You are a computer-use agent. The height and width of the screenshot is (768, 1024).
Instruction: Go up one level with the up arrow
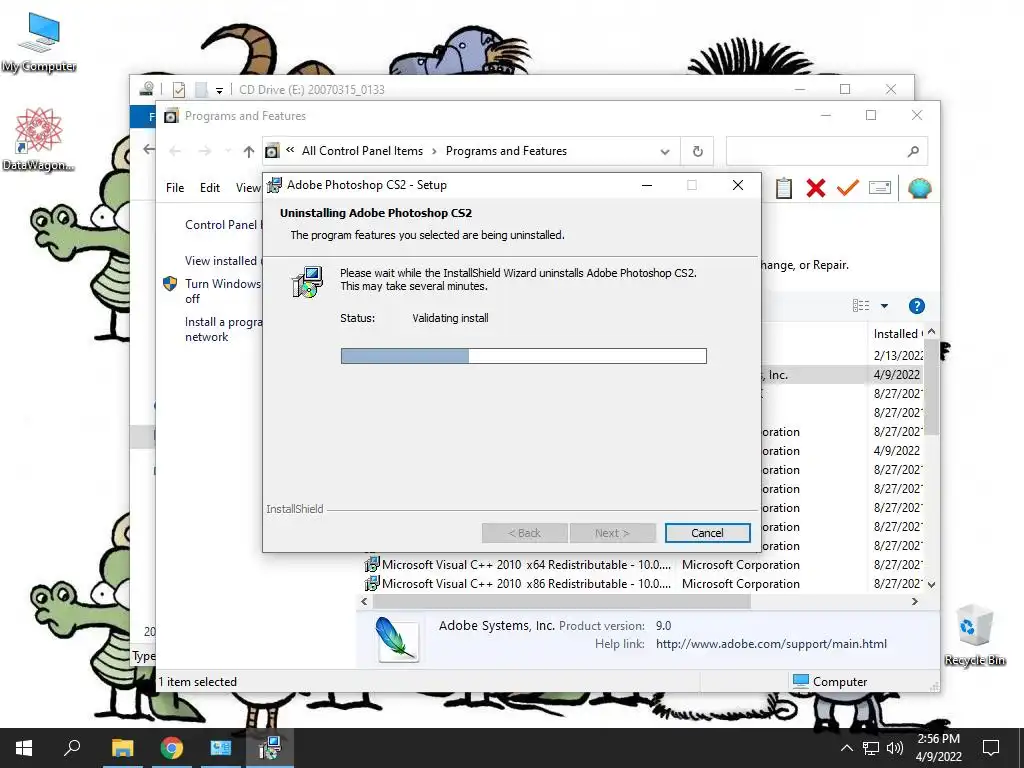248,152
